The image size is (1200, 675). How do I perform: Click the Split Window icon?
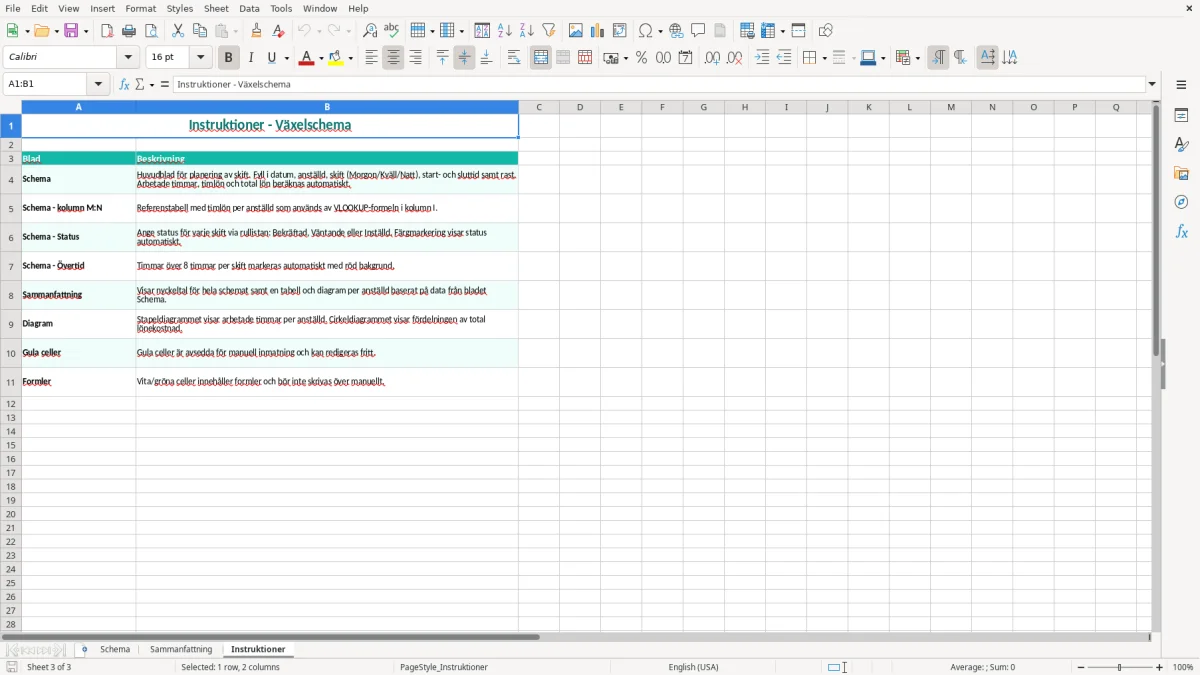[798, 31]
